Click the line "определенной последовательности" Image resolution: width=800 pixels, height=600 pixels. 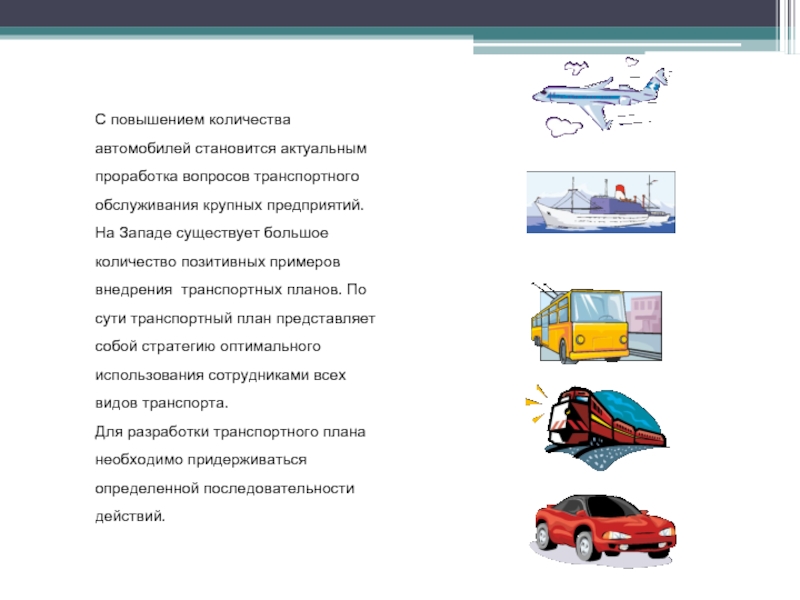click(224, 488)
